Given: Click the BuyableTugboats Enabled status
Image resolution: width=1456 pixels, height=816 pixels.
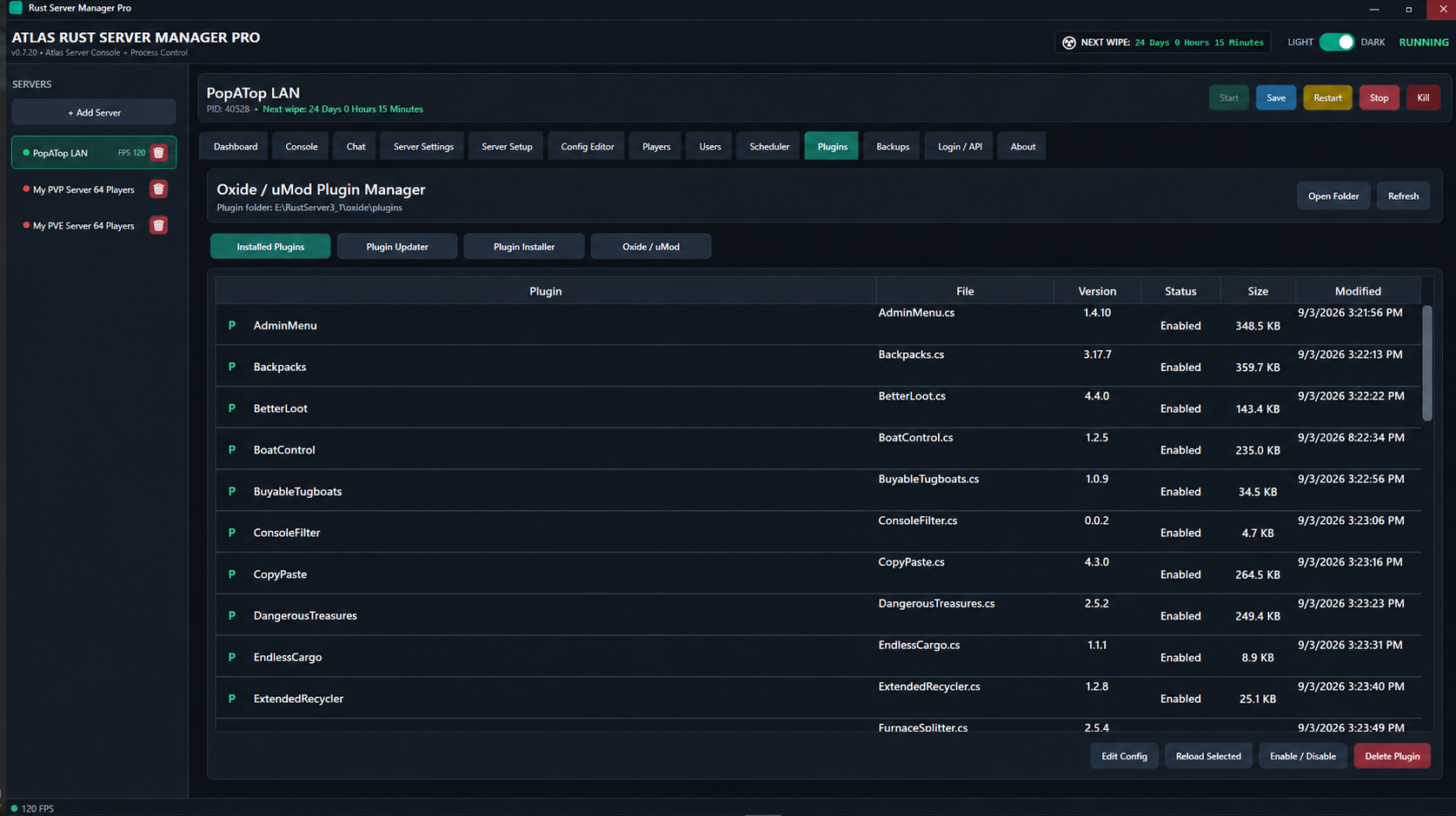Looking at the screenshot, I should pyautogui.click(x=1180, y=492).
